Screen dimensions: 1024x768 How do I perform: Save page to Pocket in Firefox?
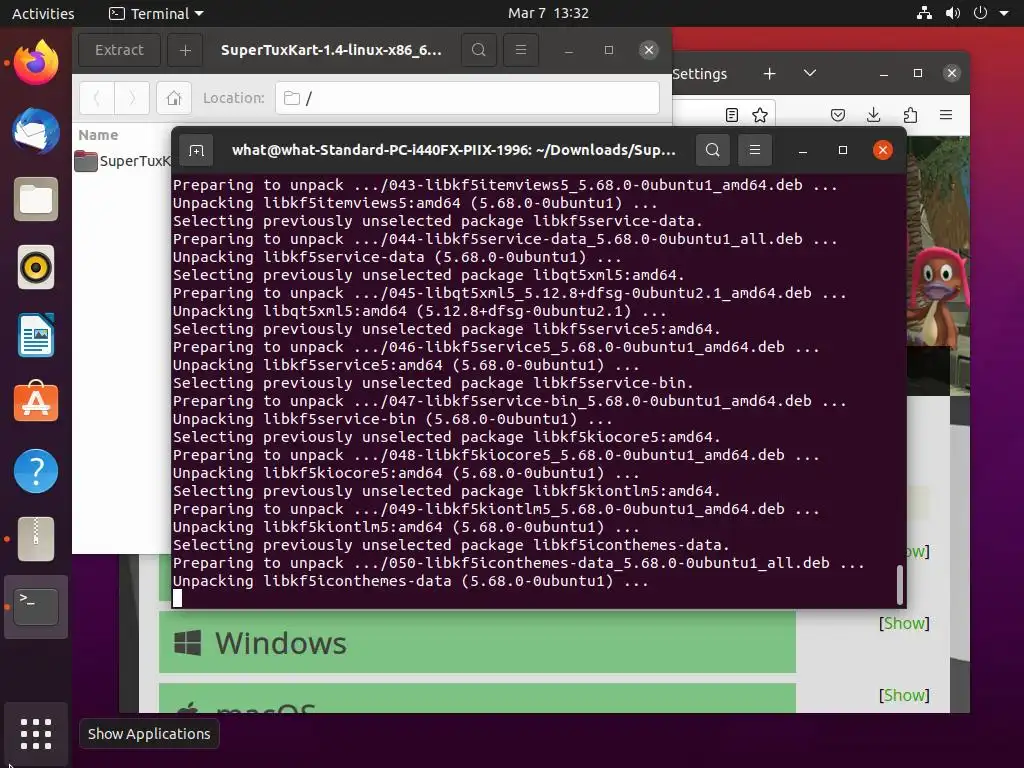pyautogui.click(x=838, y=116)
